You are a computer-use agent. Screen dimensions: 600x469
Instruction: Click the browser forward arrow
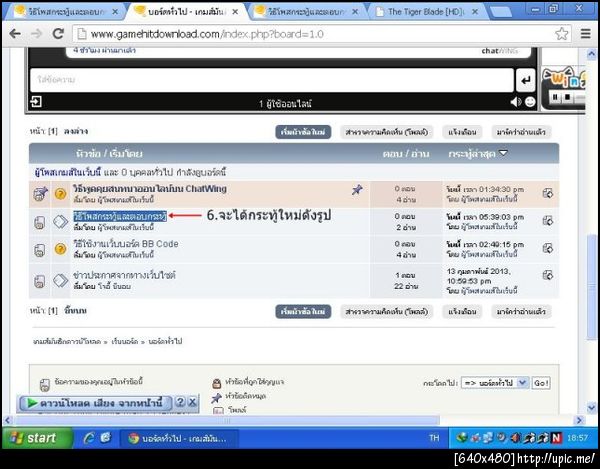coord(36,34)
